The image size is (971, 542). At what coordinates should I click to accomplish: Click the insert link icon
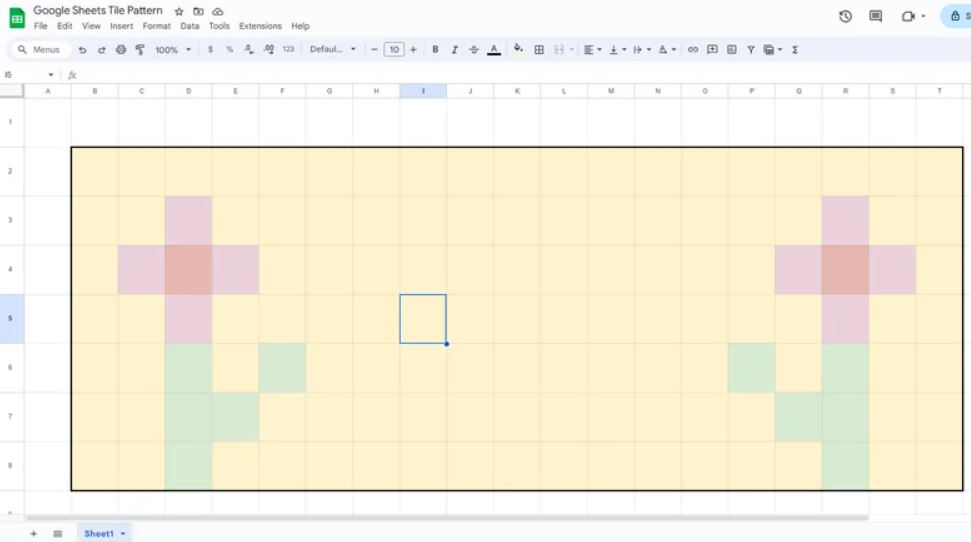pos(693,50)
